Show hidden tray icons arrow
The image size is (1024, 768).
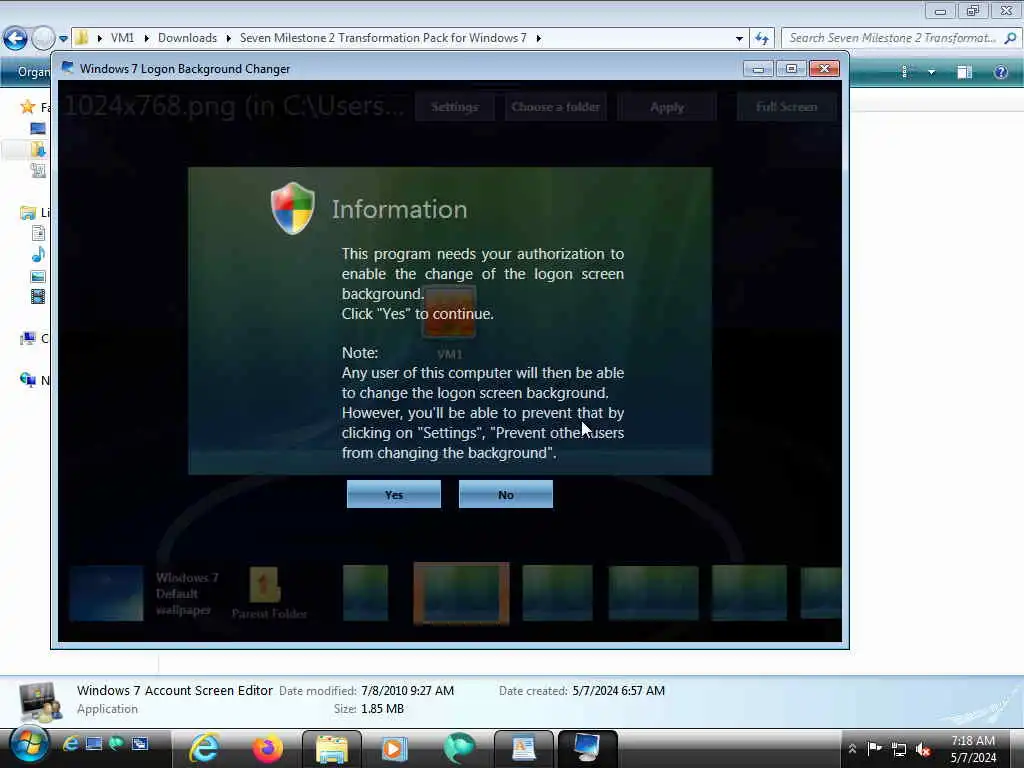point(852,748)
